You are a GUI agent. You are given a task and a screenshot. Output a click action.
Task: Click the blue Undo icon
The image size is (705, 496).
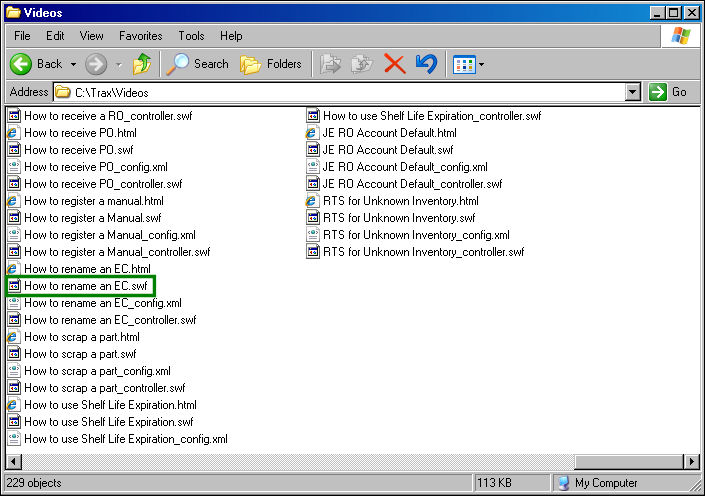[x=426, y=64]
